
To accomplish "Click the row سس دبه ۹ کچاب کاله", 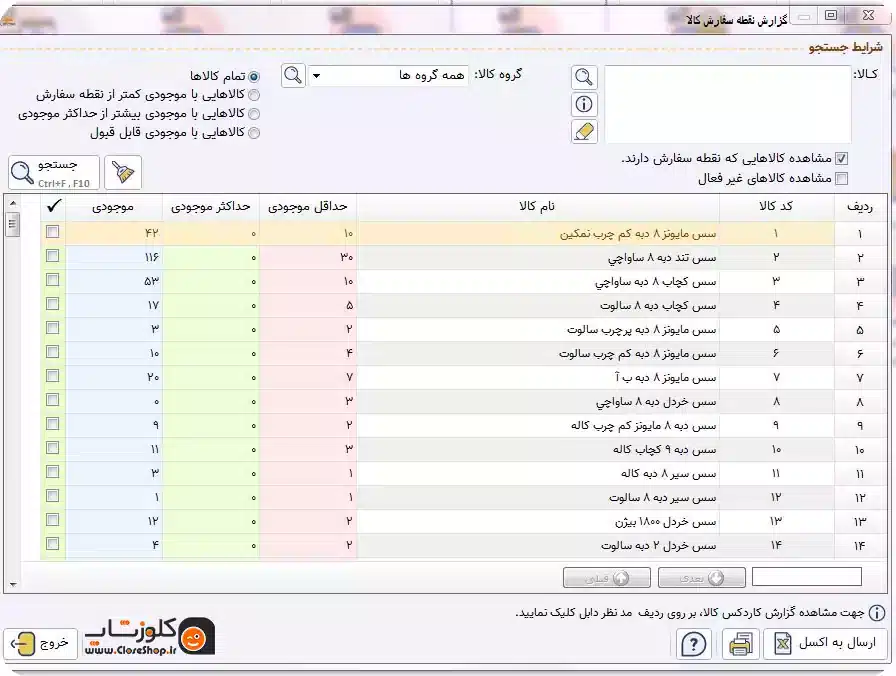I will pyautogui.click(x=463, y=450).
